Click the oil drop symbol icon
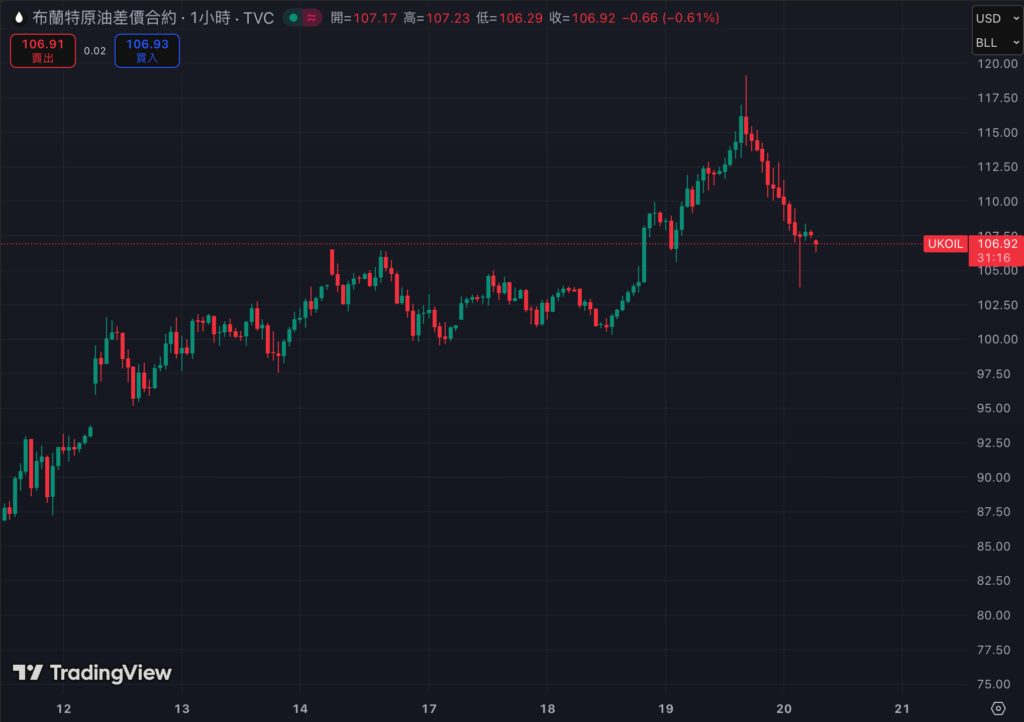 pos(19,18)
